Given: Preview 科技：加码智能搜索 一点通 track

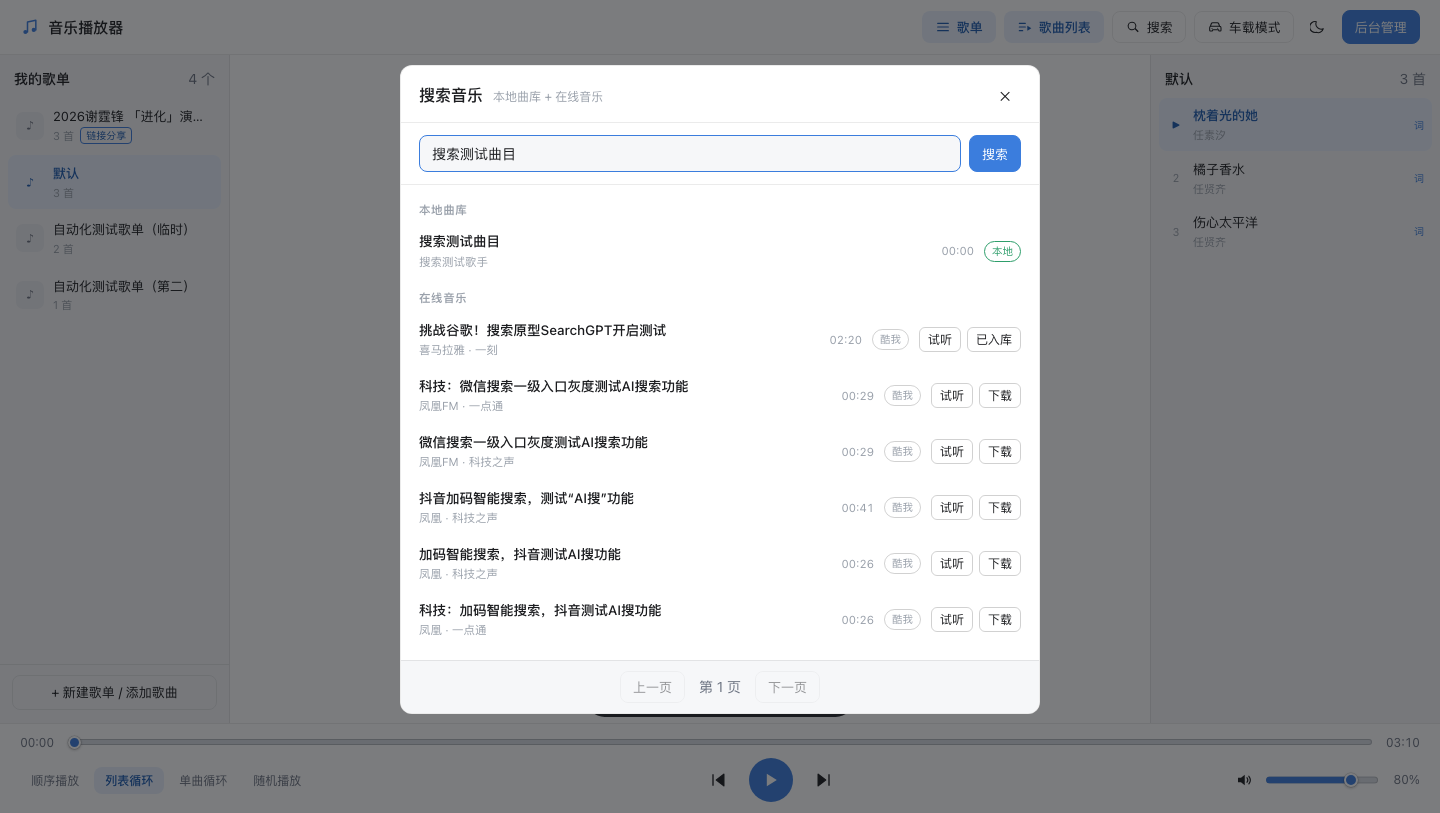Looking at the screenshot, I should pos(952,620).
